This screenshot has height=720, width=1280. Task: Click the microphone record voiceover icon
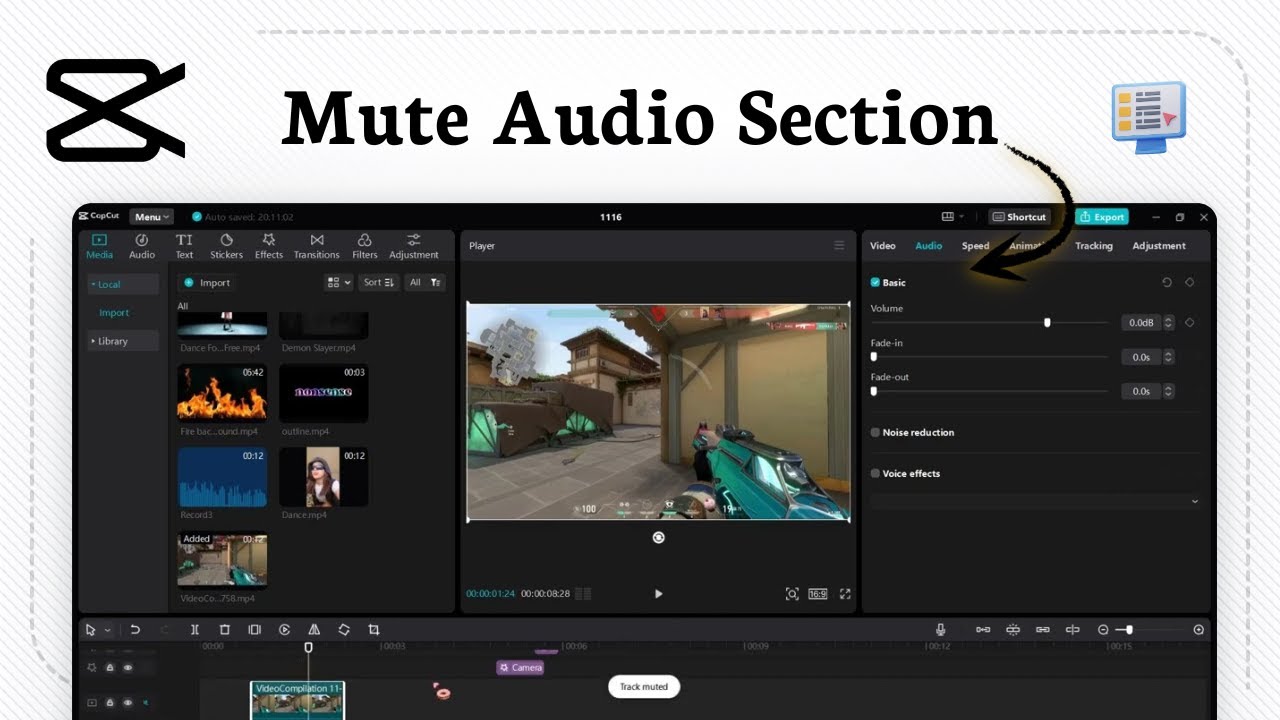[x=941, y=630]
